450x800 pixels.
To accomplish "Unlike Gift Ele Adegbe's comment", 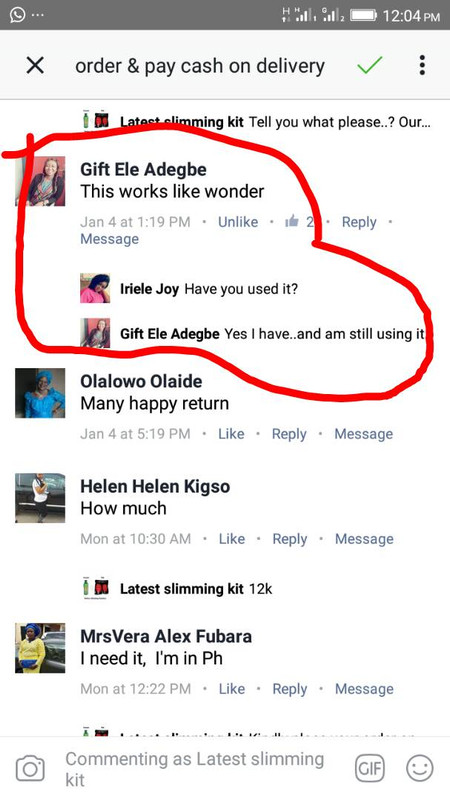I will click(238, 222).
